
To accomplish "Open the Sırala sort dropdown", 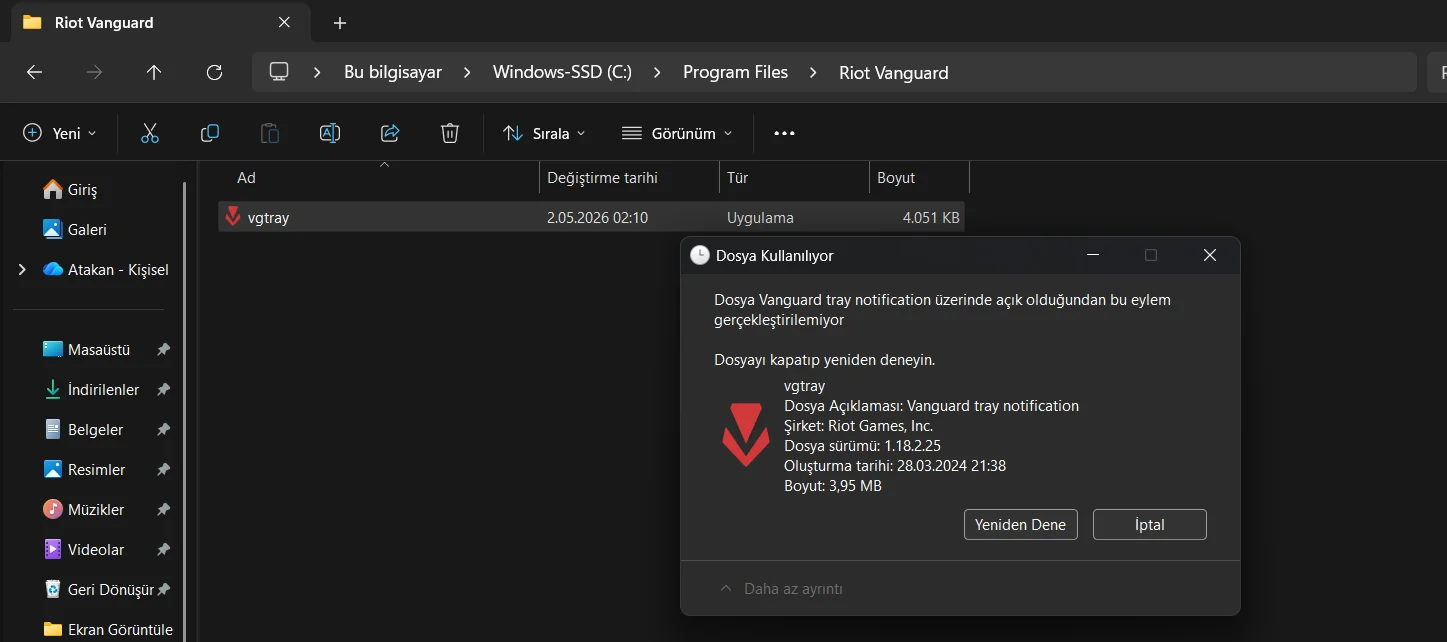I will coord(544,133).
